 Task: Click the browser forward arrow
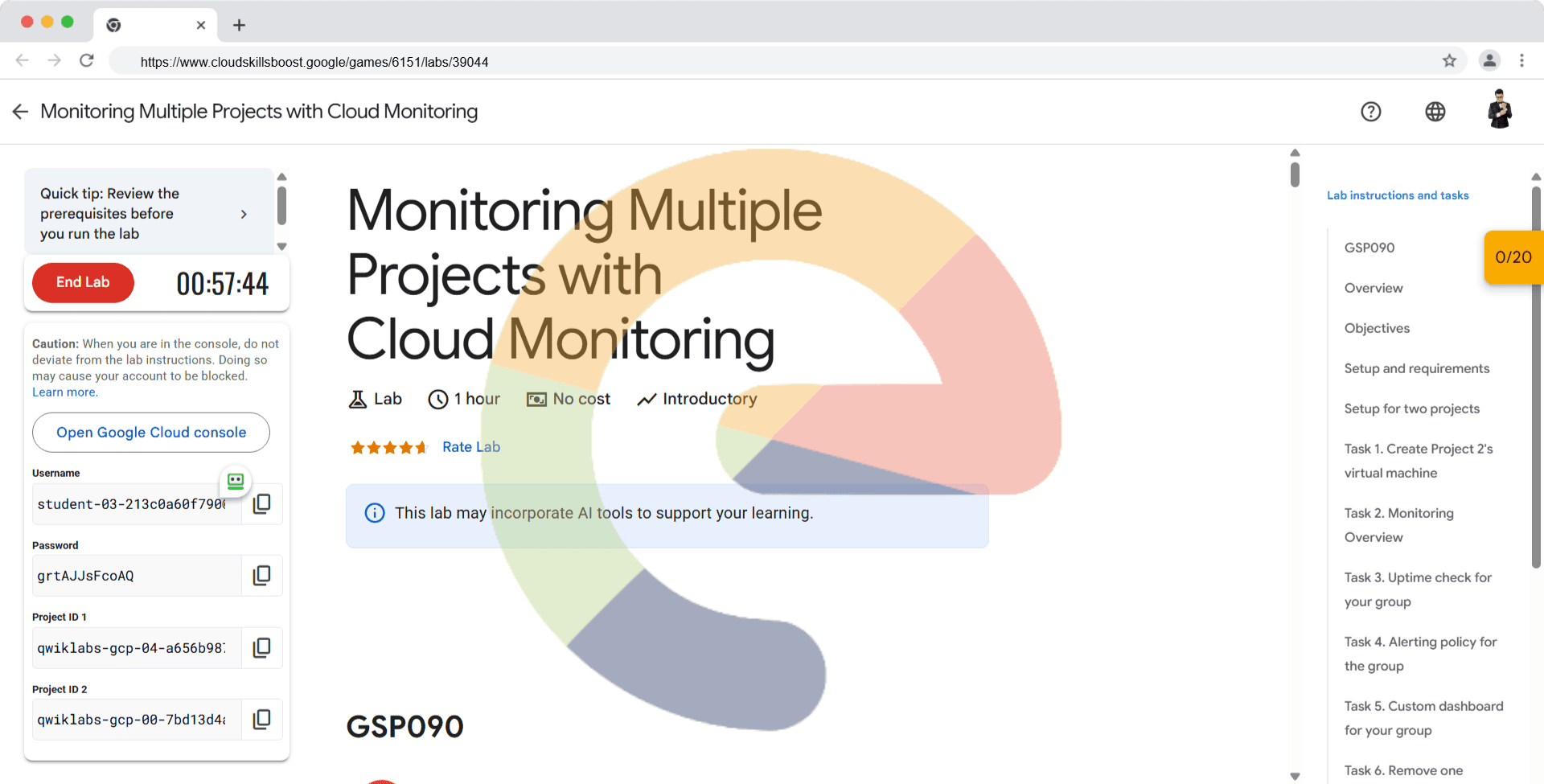54,60
